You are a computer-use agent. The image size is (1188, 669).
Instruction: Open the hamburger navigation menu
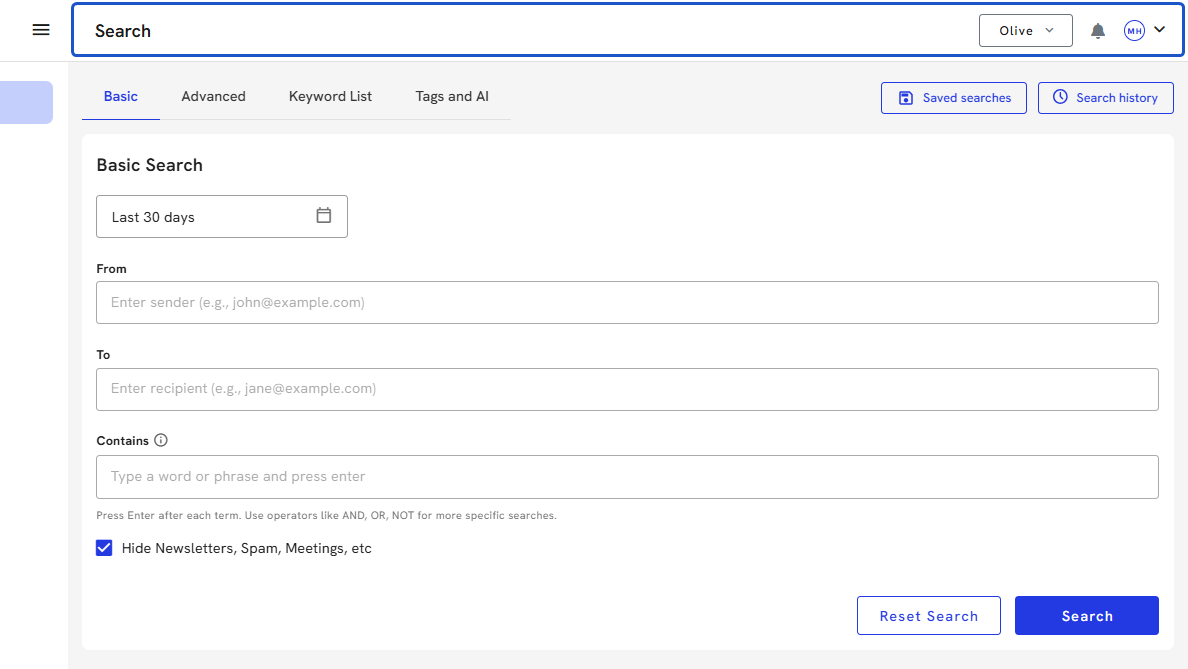pyautogui.click(x=41, y=30)
